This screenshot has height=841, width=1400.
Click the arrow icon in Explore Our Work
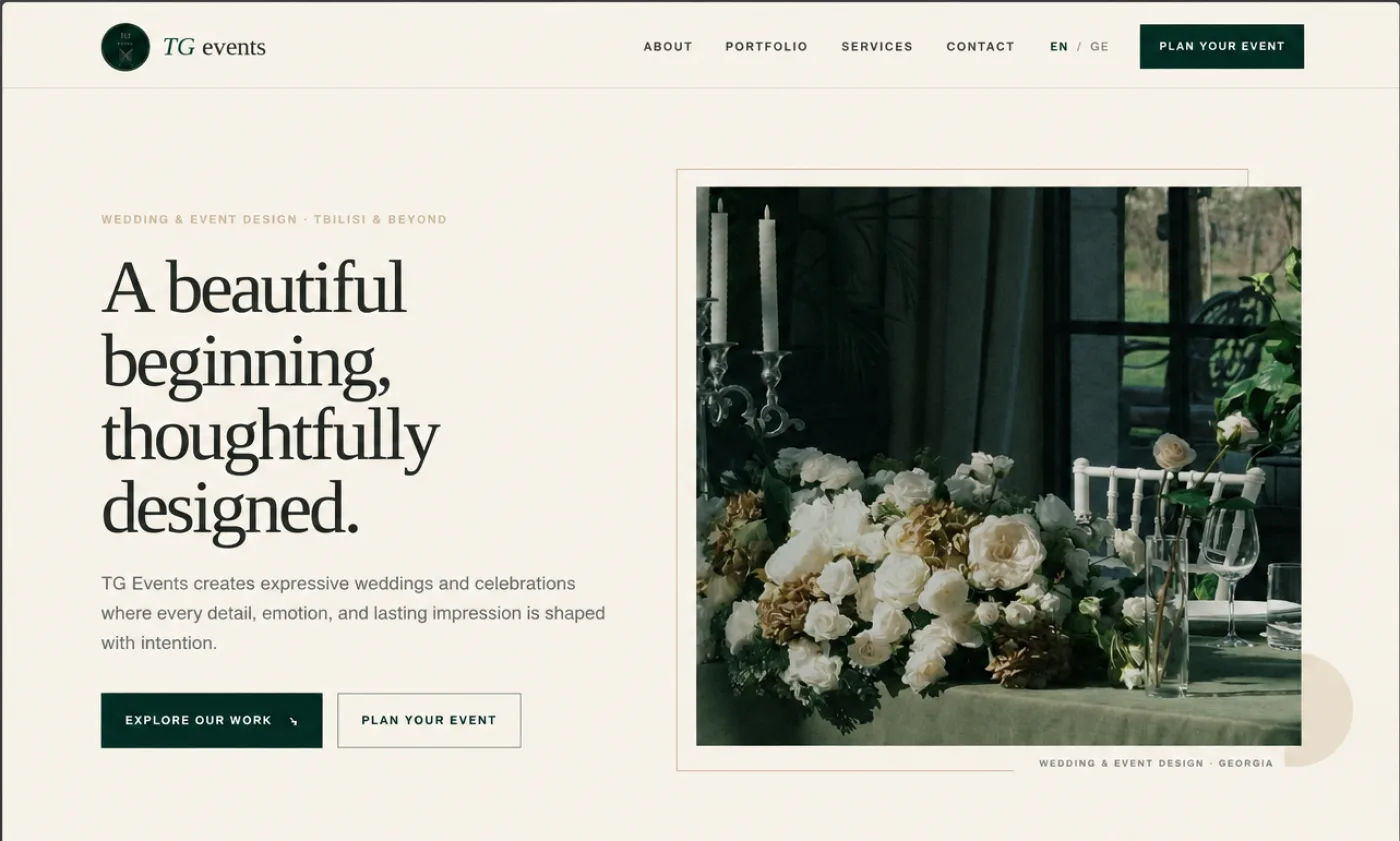pos(293,721)
